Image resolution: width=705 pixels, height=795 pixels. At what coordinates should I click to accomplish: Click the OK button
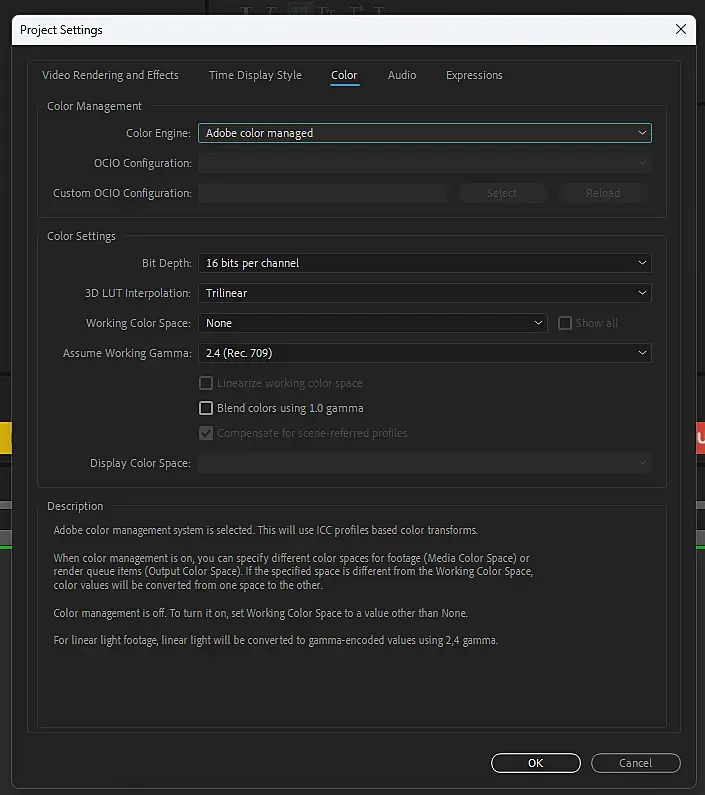536,763
